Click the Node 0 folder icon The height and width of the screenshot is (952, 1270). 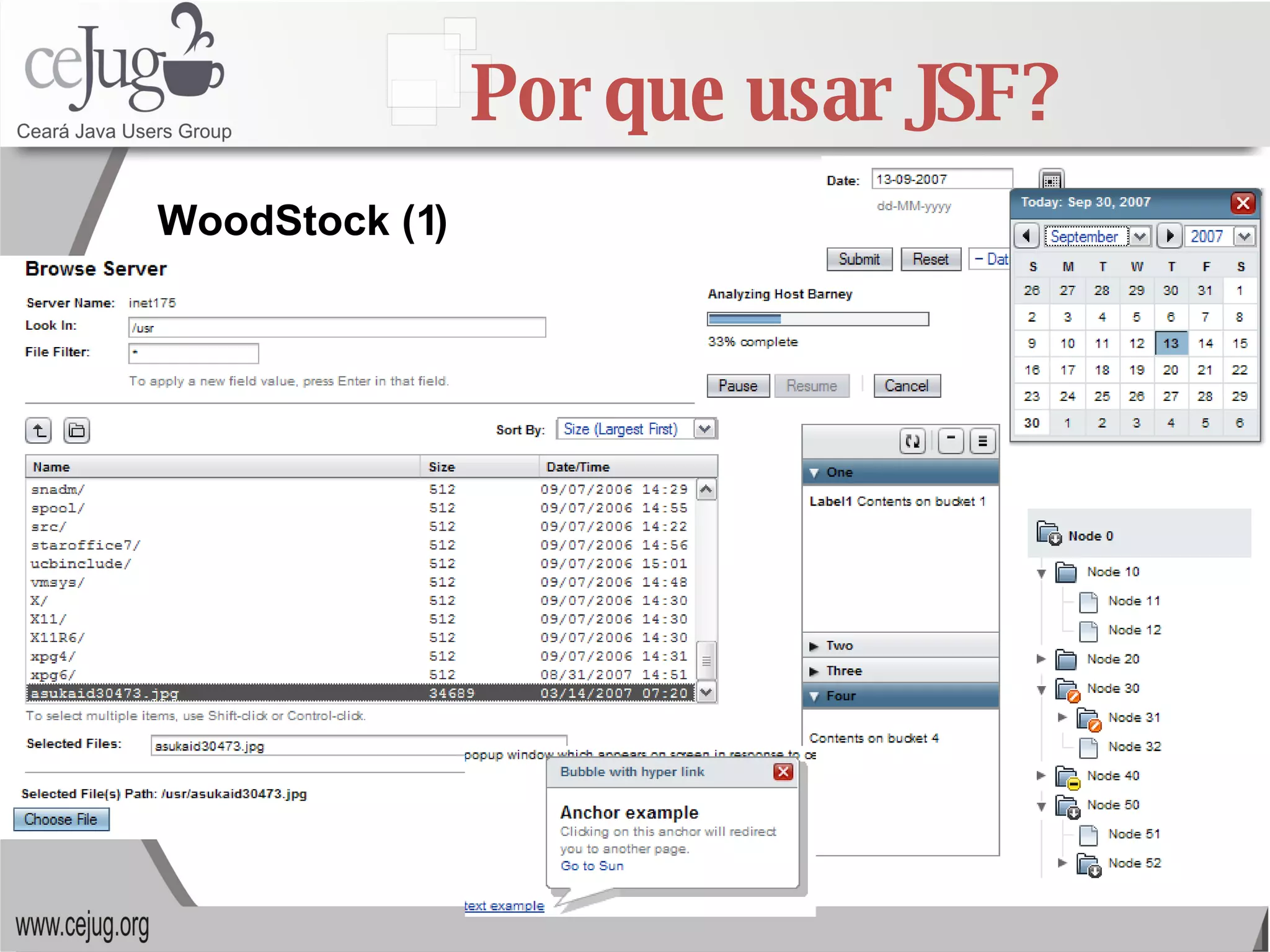(x=1049, y=532)
